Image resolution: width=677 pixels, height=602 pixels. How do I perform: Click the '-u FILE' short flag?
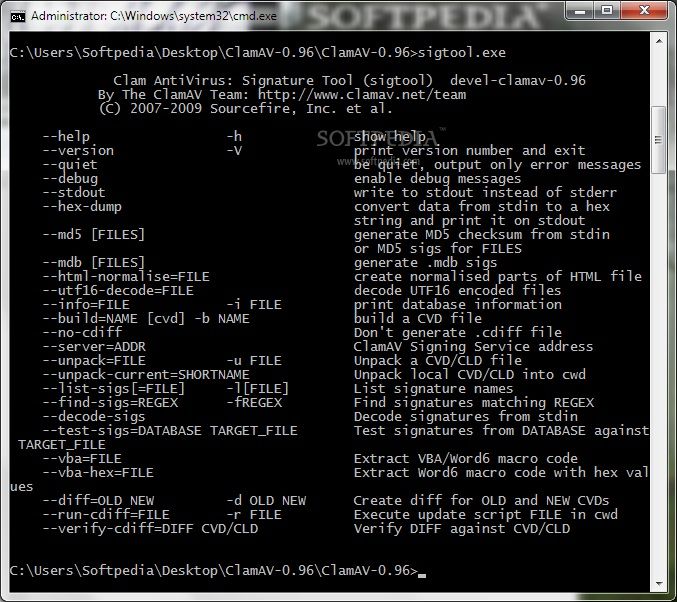coord(254,361)
